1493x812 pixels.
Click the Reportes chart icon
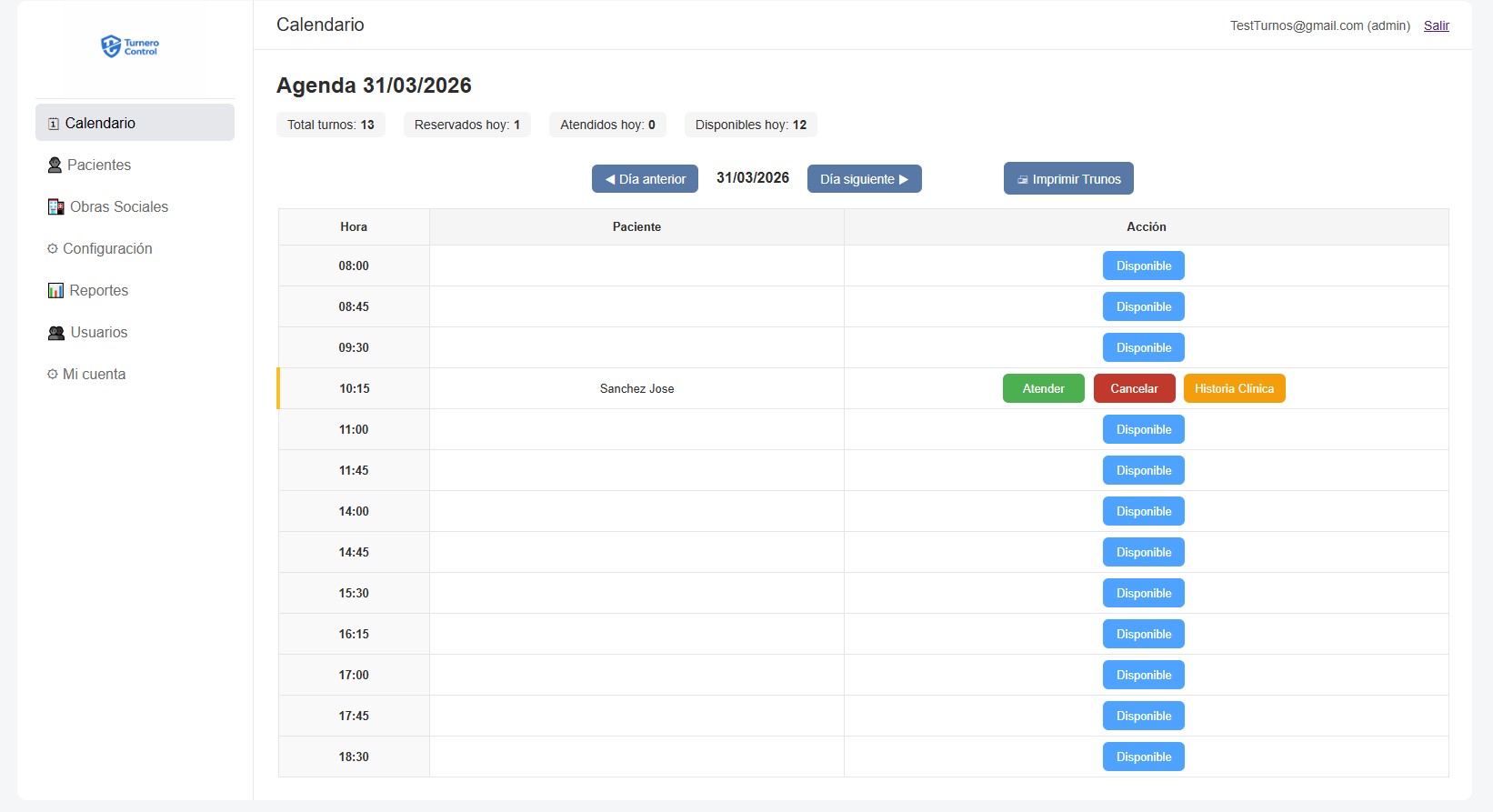pos(55,291)
